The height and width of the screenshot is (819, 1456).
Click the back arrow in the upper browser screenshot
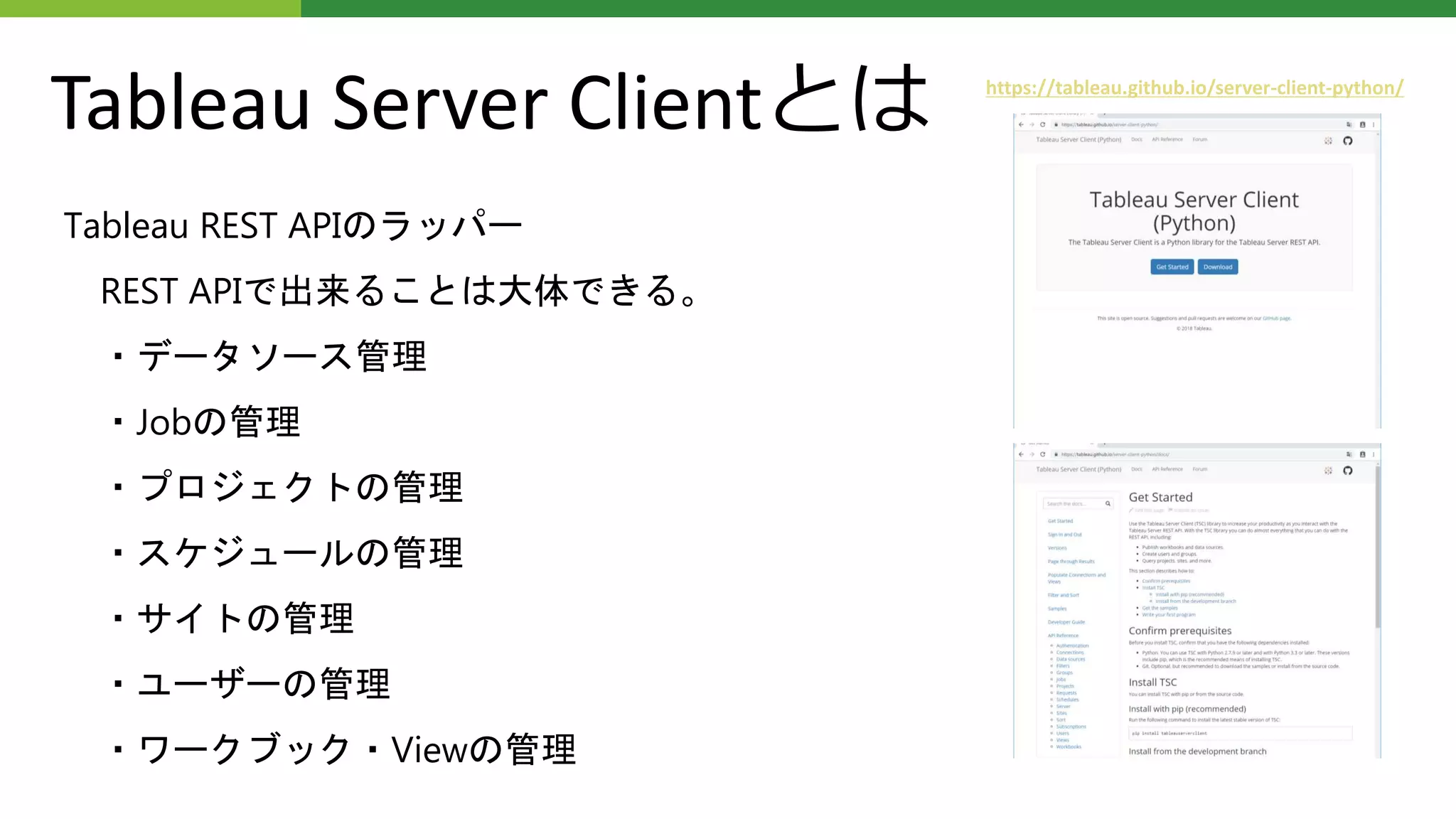pyautogui.click(x=1022, y=124)
